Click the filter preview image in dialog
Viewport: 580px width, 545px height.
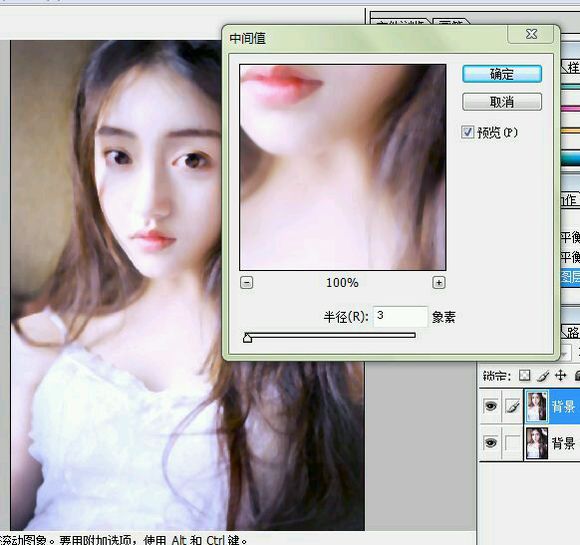coord(343,167)
